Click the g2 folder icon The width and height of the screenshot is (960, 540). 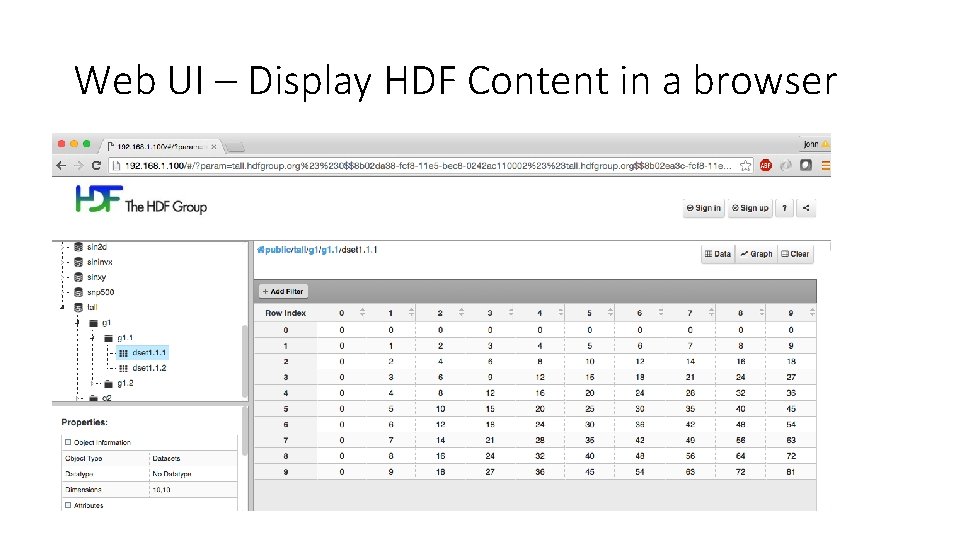(94, 398)
